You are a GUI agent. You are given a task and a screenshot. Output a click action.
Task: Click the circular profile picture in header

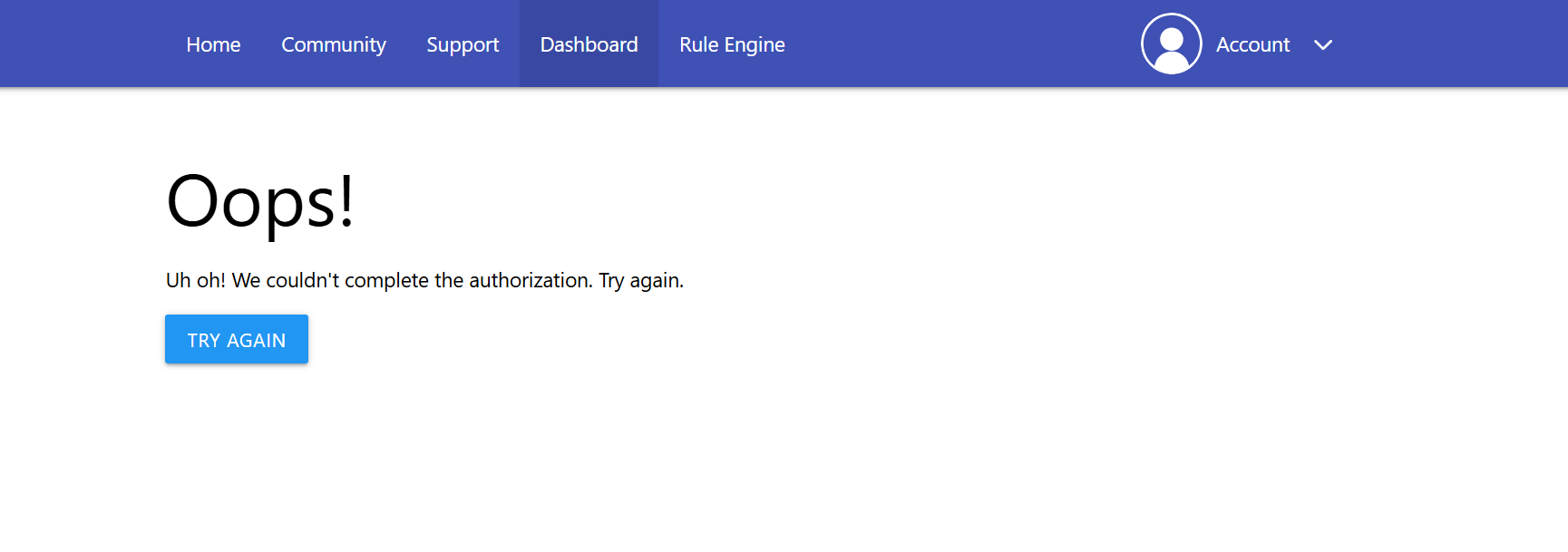tap(1171, 44)
